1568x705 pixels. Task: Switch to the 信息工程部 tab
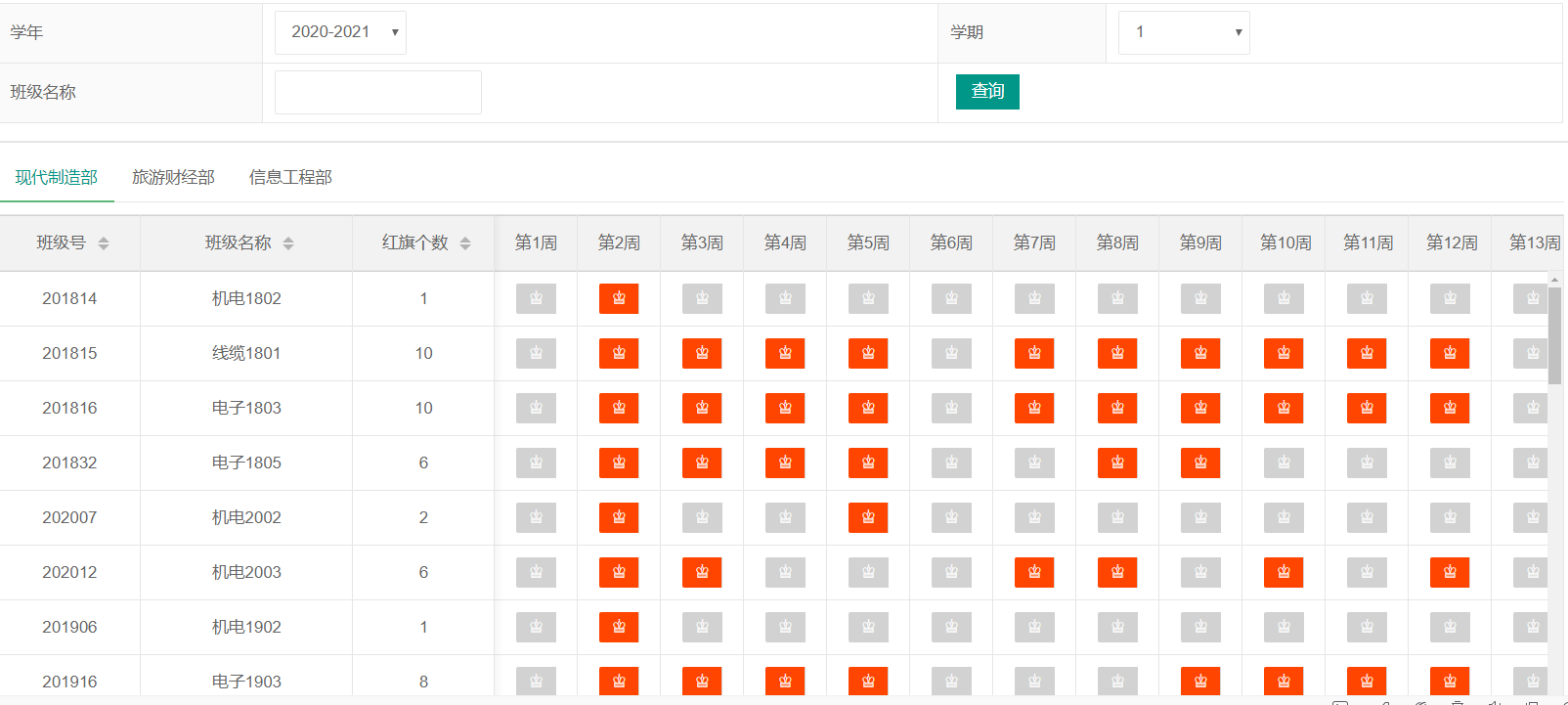point(290,177)
